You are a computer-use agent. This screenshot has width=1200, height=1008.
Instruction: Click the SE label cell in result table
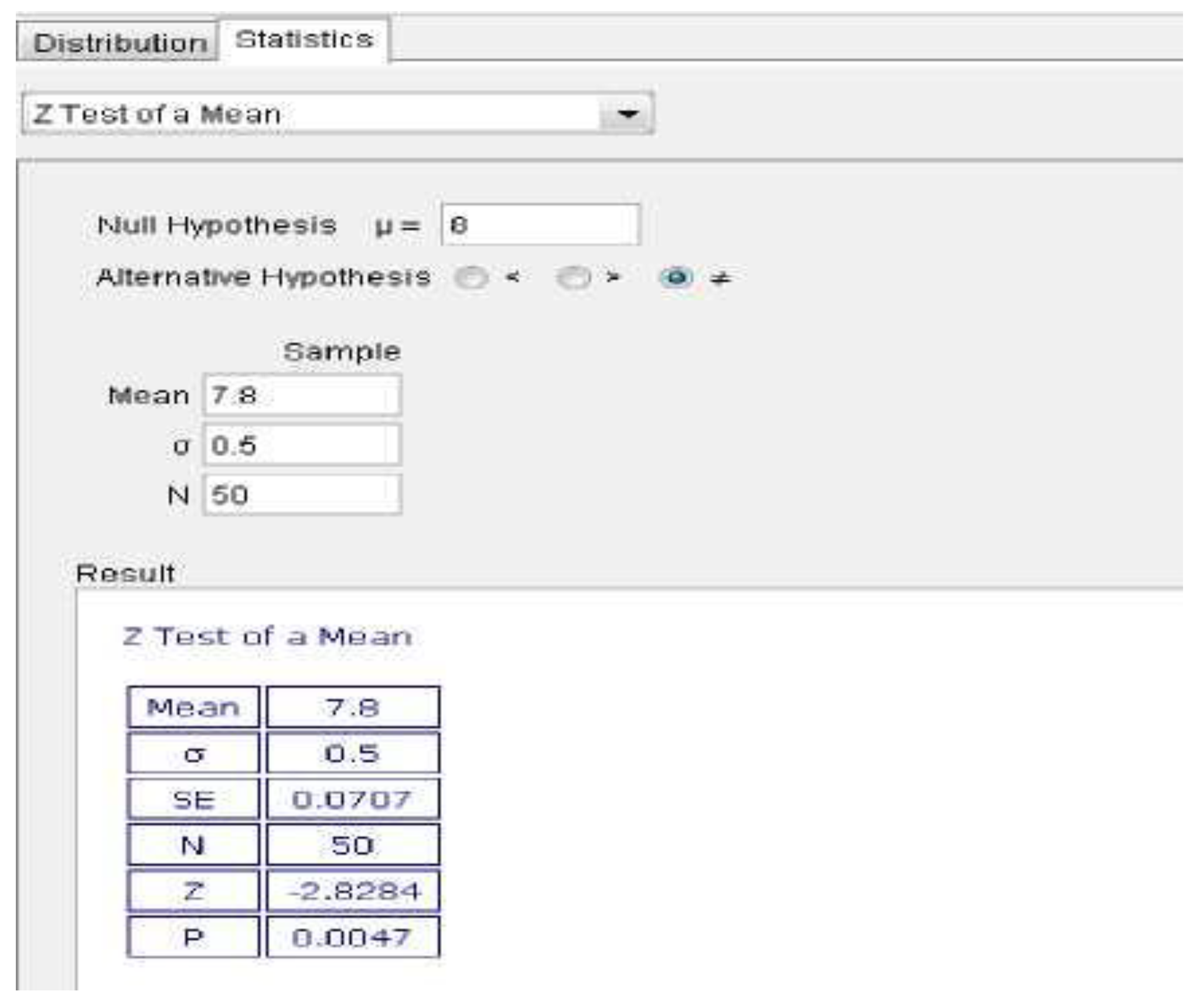click(193, 799)
